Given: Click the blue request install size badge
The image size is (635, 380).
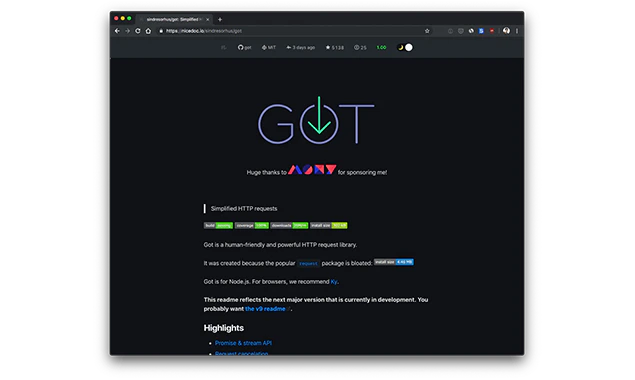Looking at the screenshot, I should click(394, 262).
